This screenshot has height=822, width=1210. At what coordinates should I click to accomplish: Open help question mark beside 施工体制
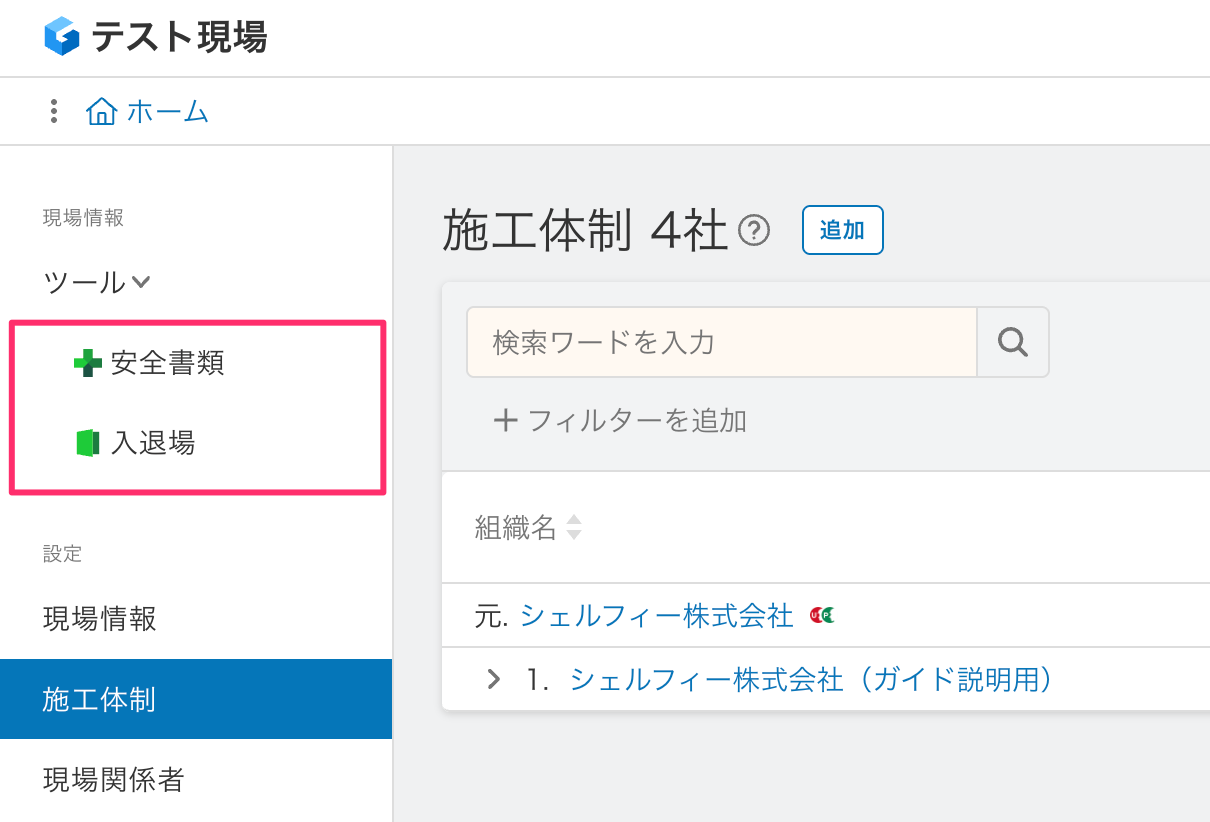pyautogui.click(x=753, y=232)
